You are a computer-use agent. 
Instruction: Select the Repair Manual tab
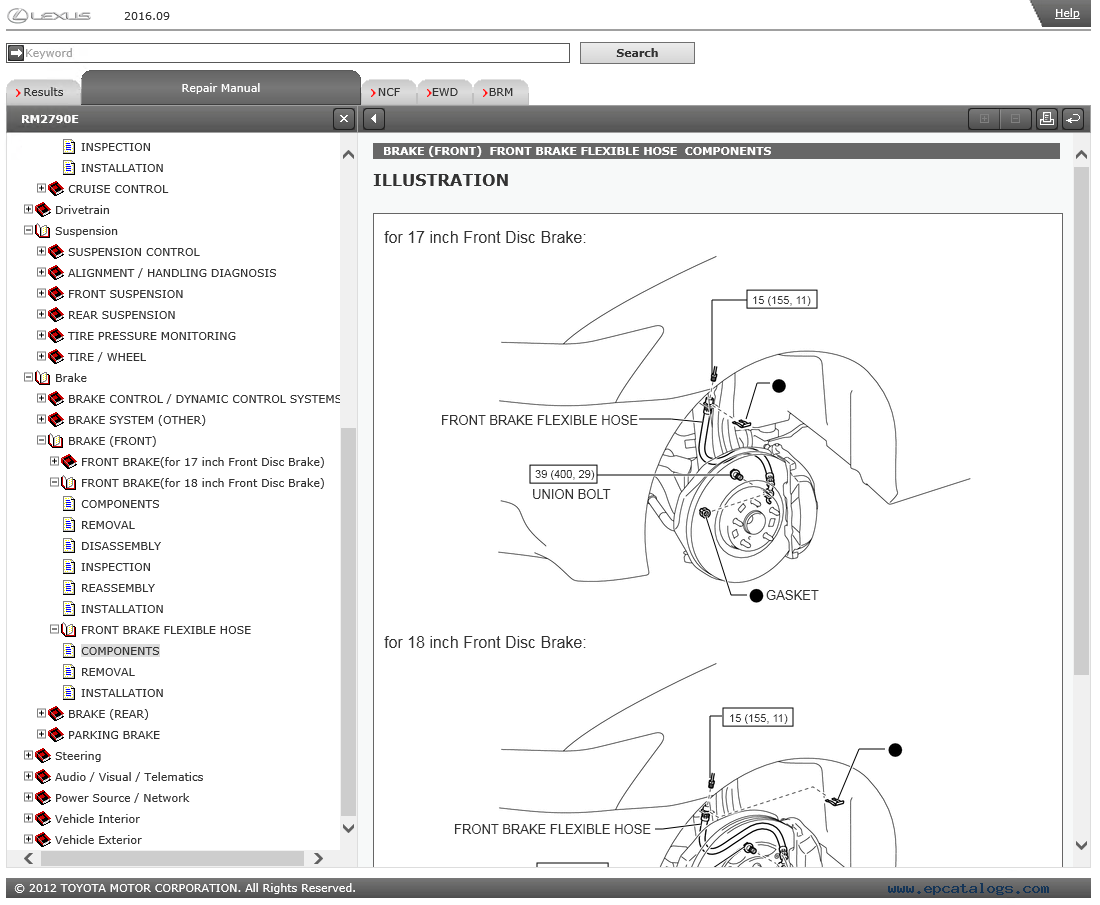(x=220, y=88)
